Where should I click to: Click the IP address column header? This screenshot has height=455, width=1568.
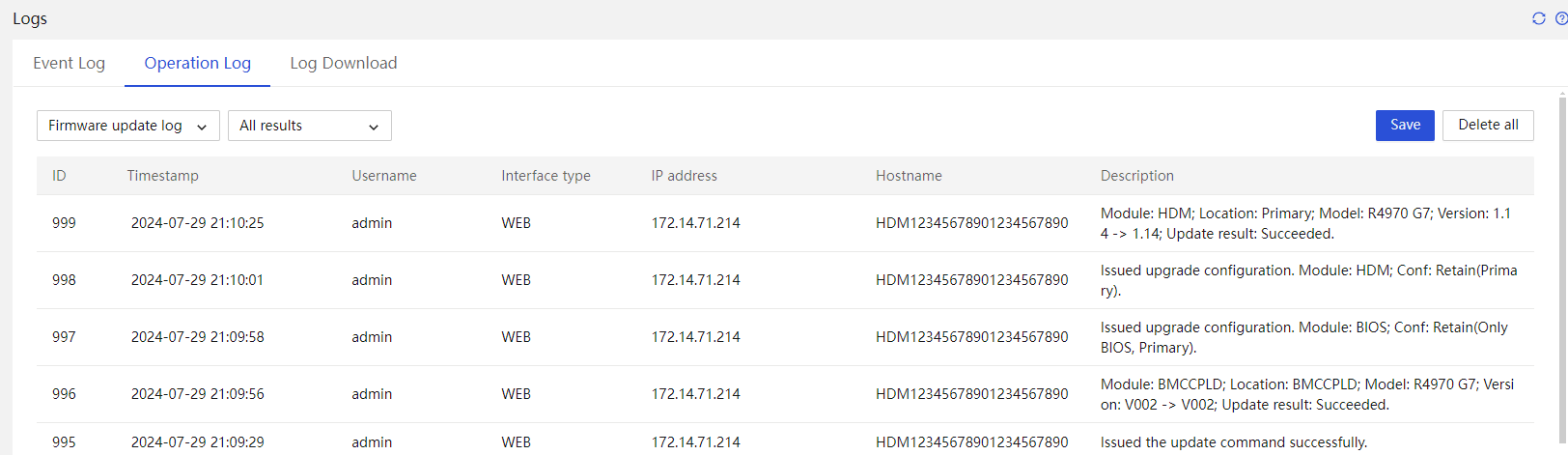tap(684, 176)
